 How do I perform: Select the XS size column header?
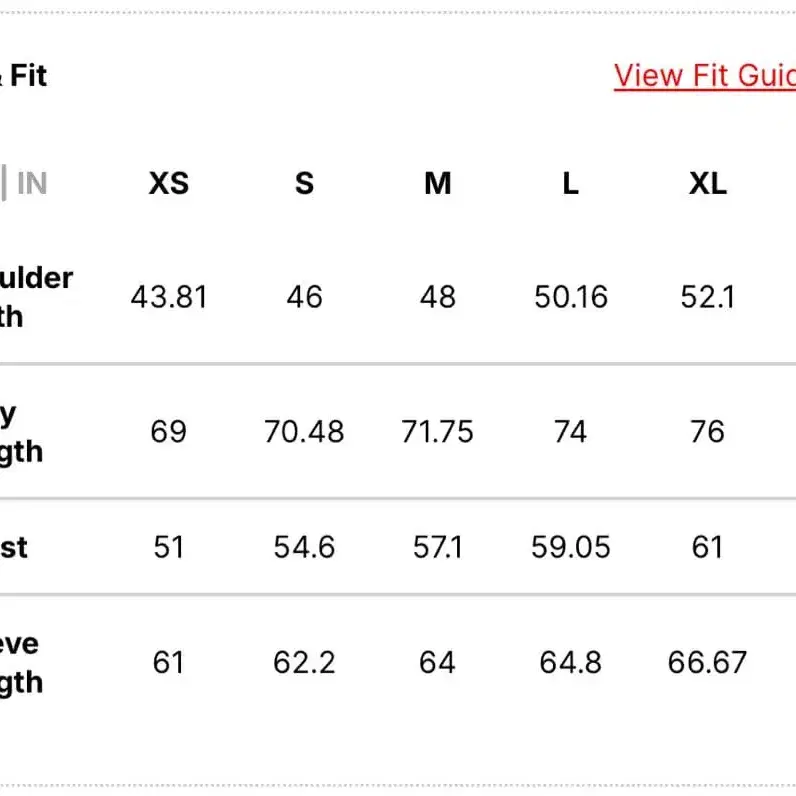[x=168, y=183]
